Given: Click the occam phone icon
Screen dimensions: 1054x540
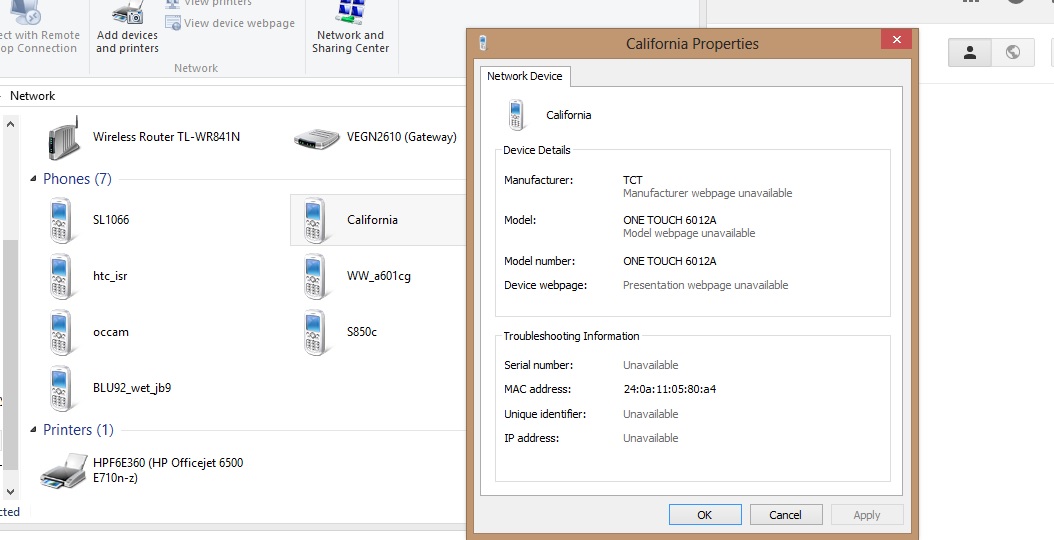Looking at the screenshot, I should click(x=63, y=332).
